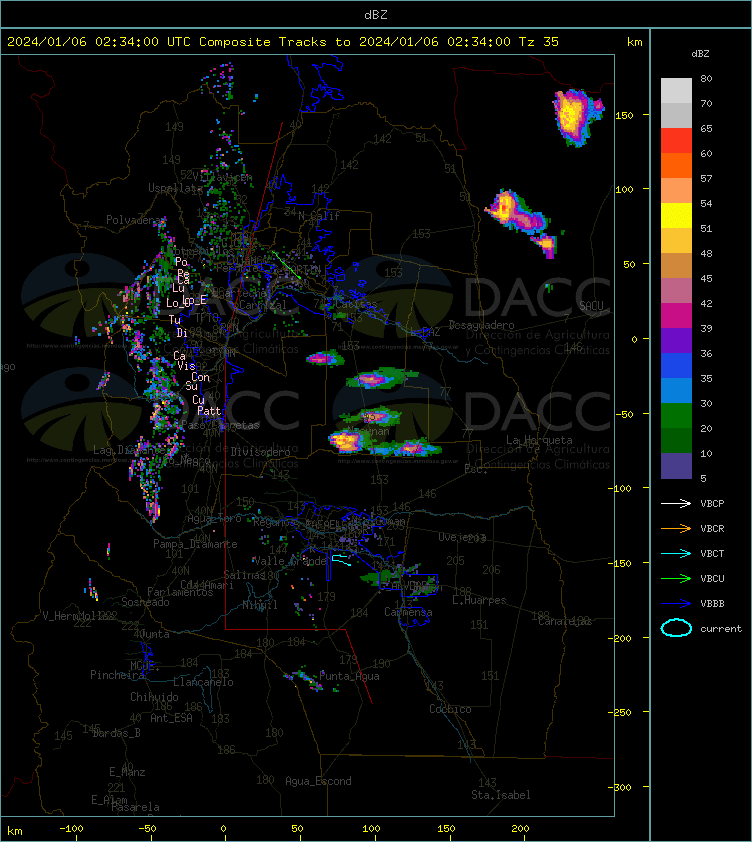Click the 'current' legend label
Image resolution: width=752 pixels, height=842 pixels.
click(x=721, y=628)
